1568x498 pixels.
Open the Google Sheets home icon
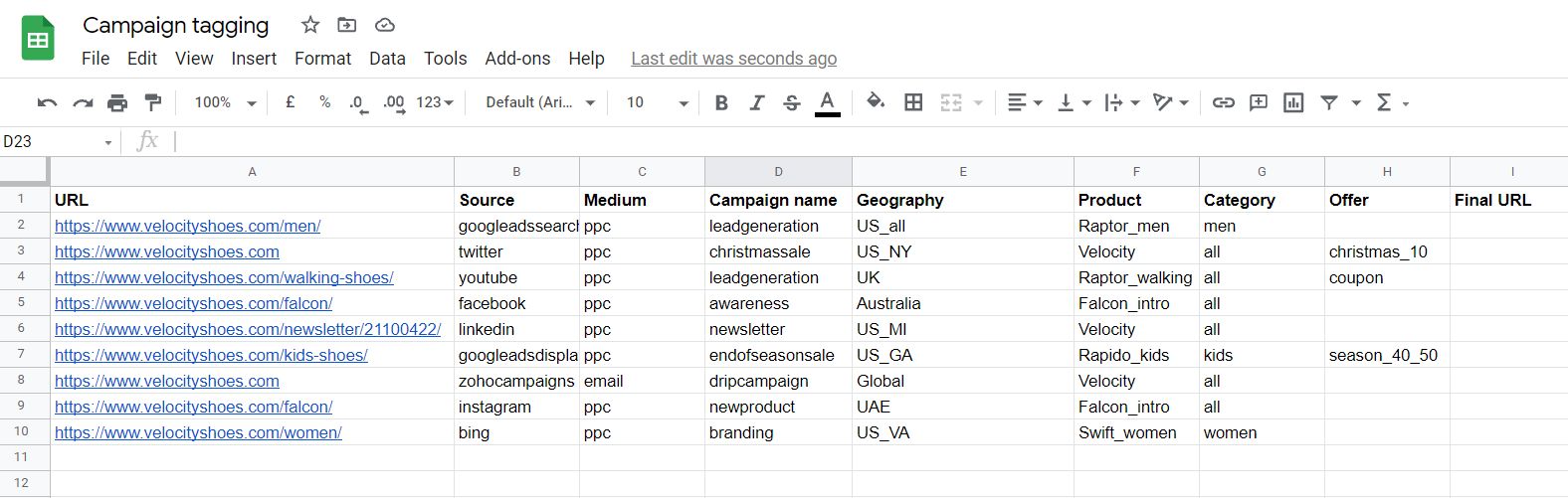click(x=38, y=39)
